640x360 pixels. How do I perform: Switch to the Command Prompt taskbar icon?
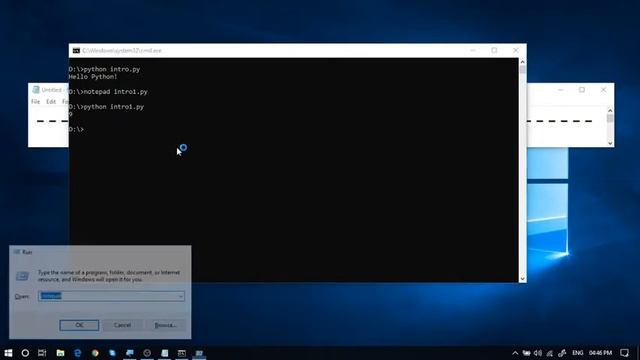(x=182, y=353)
